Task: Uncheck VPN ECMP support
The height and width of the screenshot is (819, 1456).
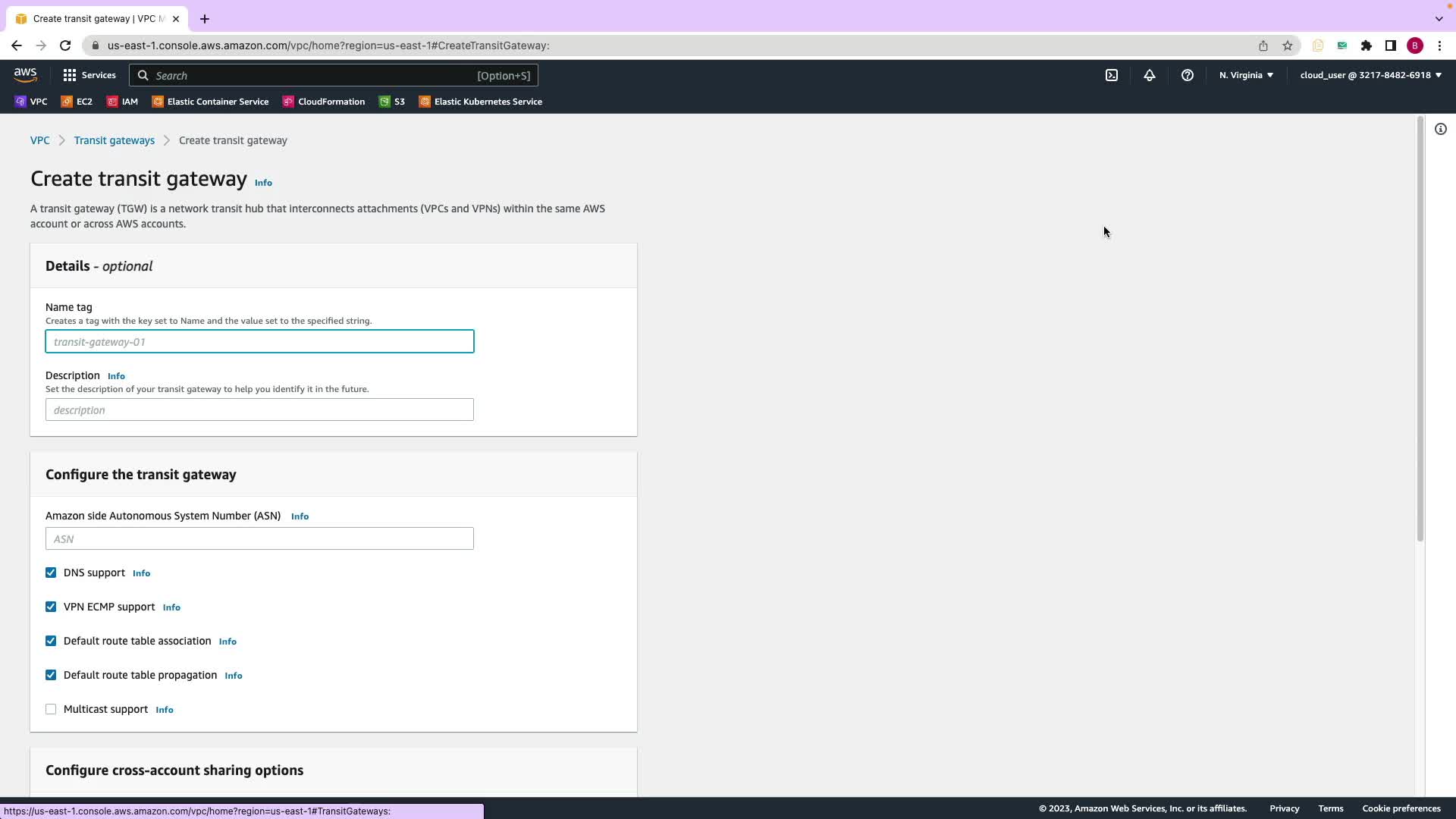Action: pyautogui.click(x=51, y=607)
